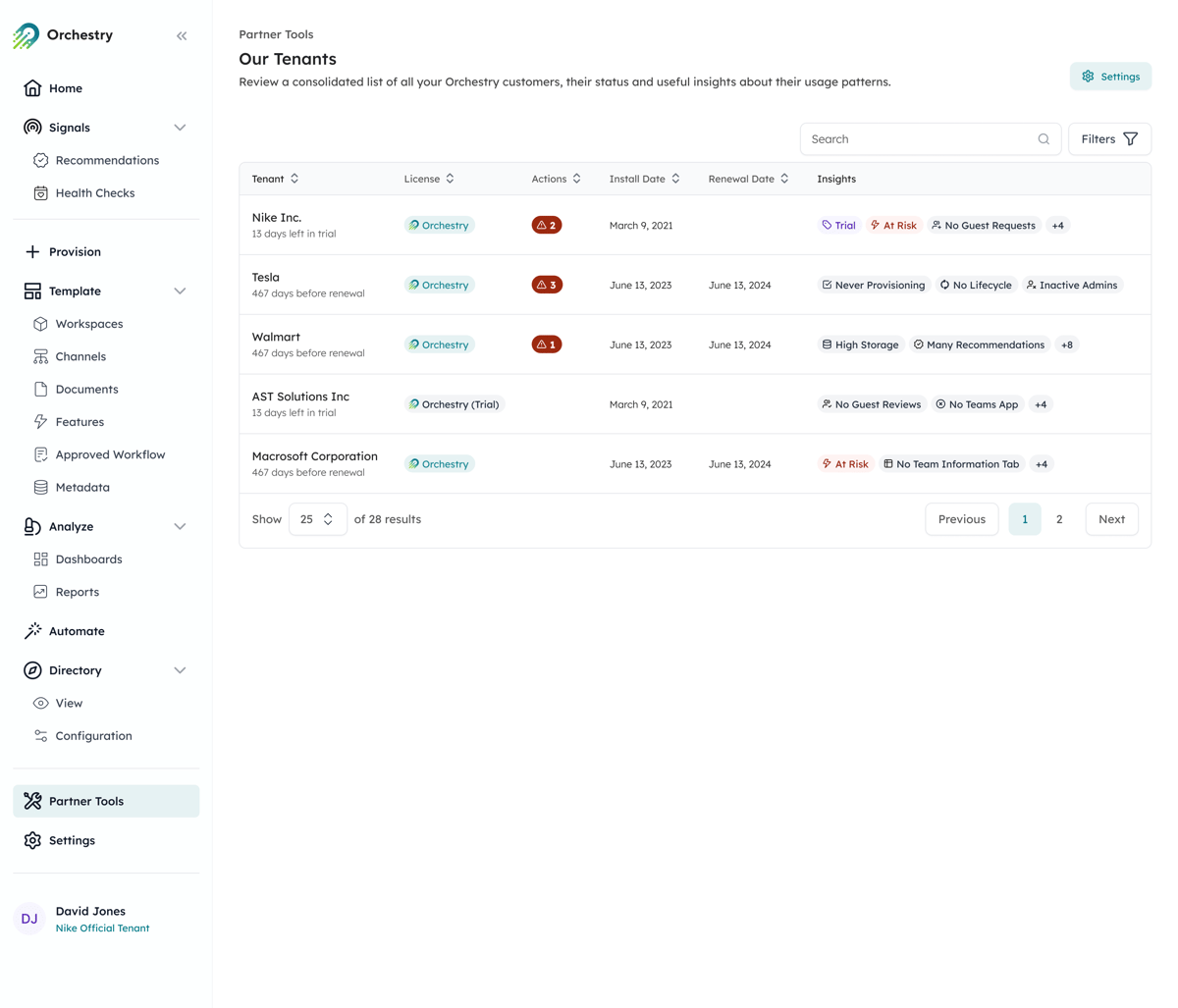Click the Partner Tools wrench icon
Viewport: 1178px width, 1008px height.
[32, 801]
